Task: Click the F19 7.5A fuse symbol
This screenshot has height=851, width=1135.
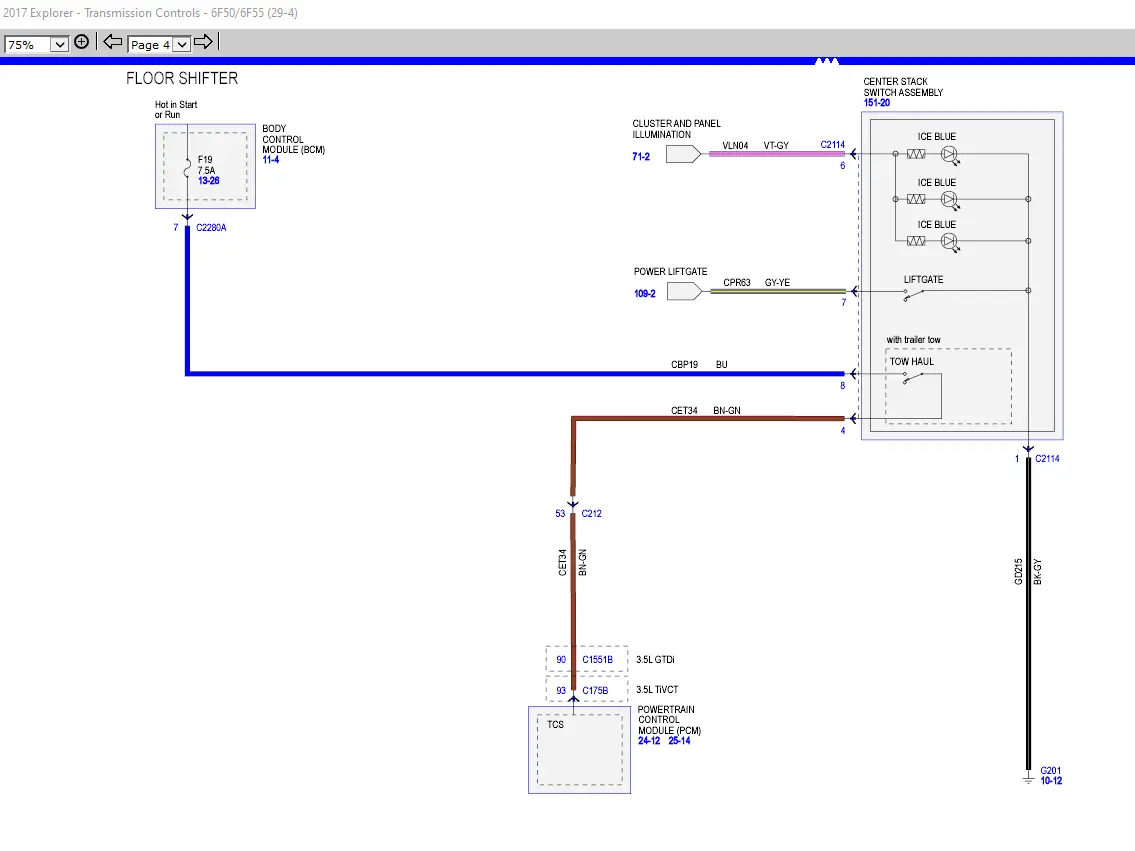Action: (x=187, y=169)
